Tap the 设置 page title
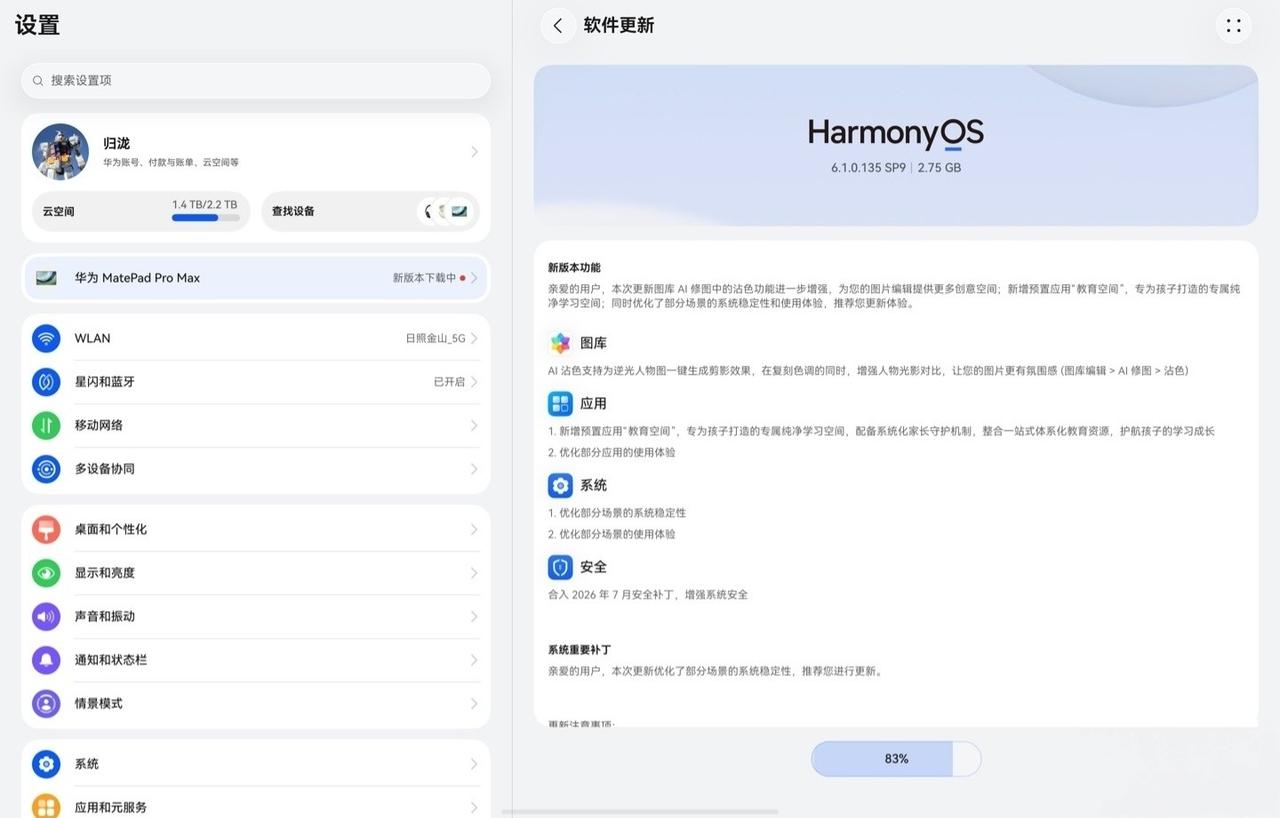The image size is (1280, 818). click(x=37, y=25)
